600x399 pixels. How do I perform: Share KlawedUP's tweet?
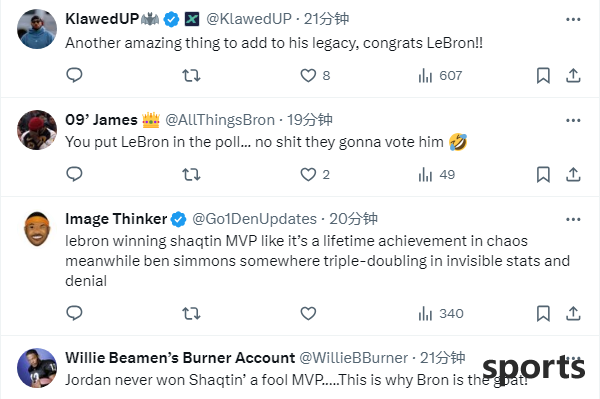573,75
